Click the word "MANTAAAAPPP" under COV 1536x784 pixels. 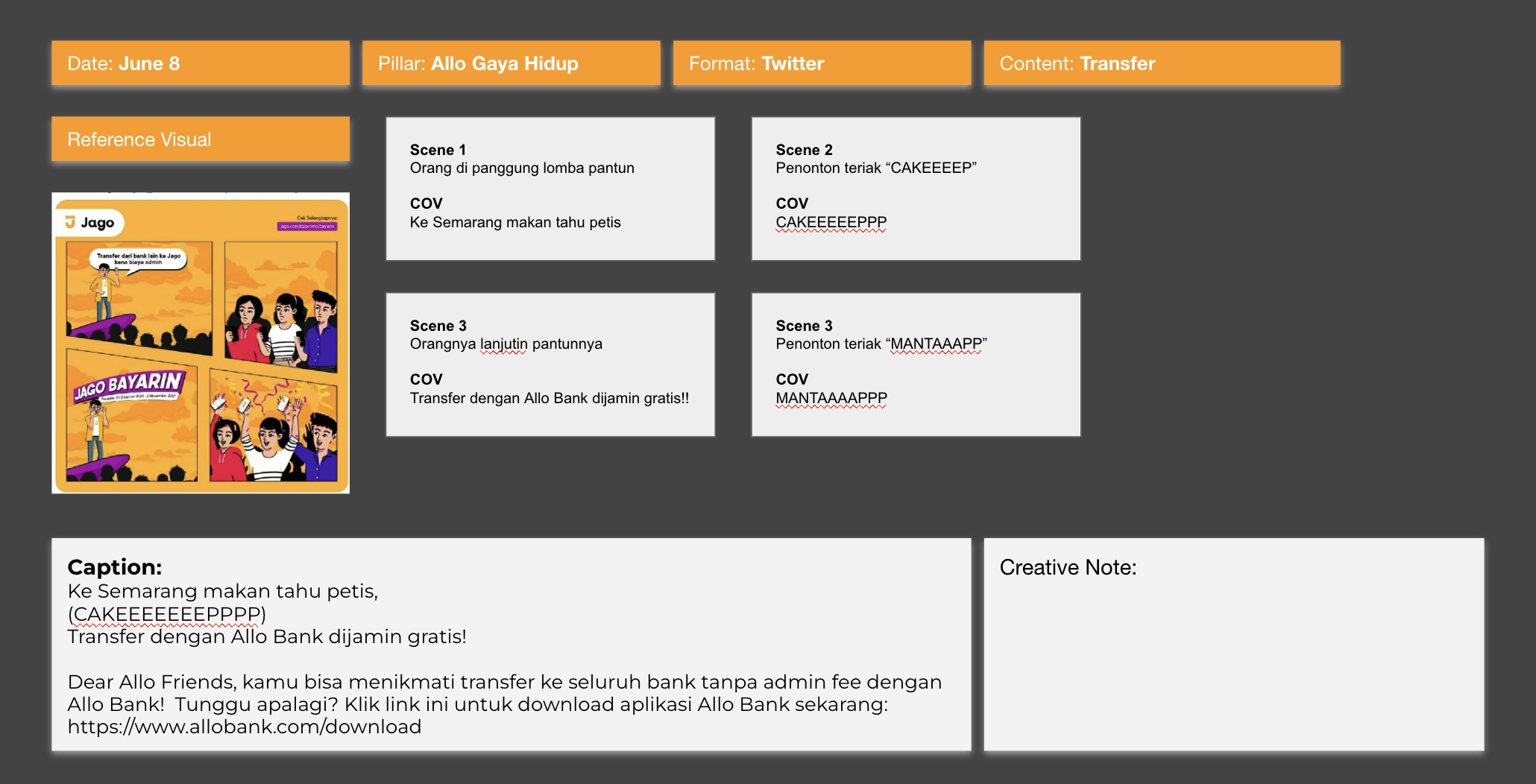pos(831,398)
